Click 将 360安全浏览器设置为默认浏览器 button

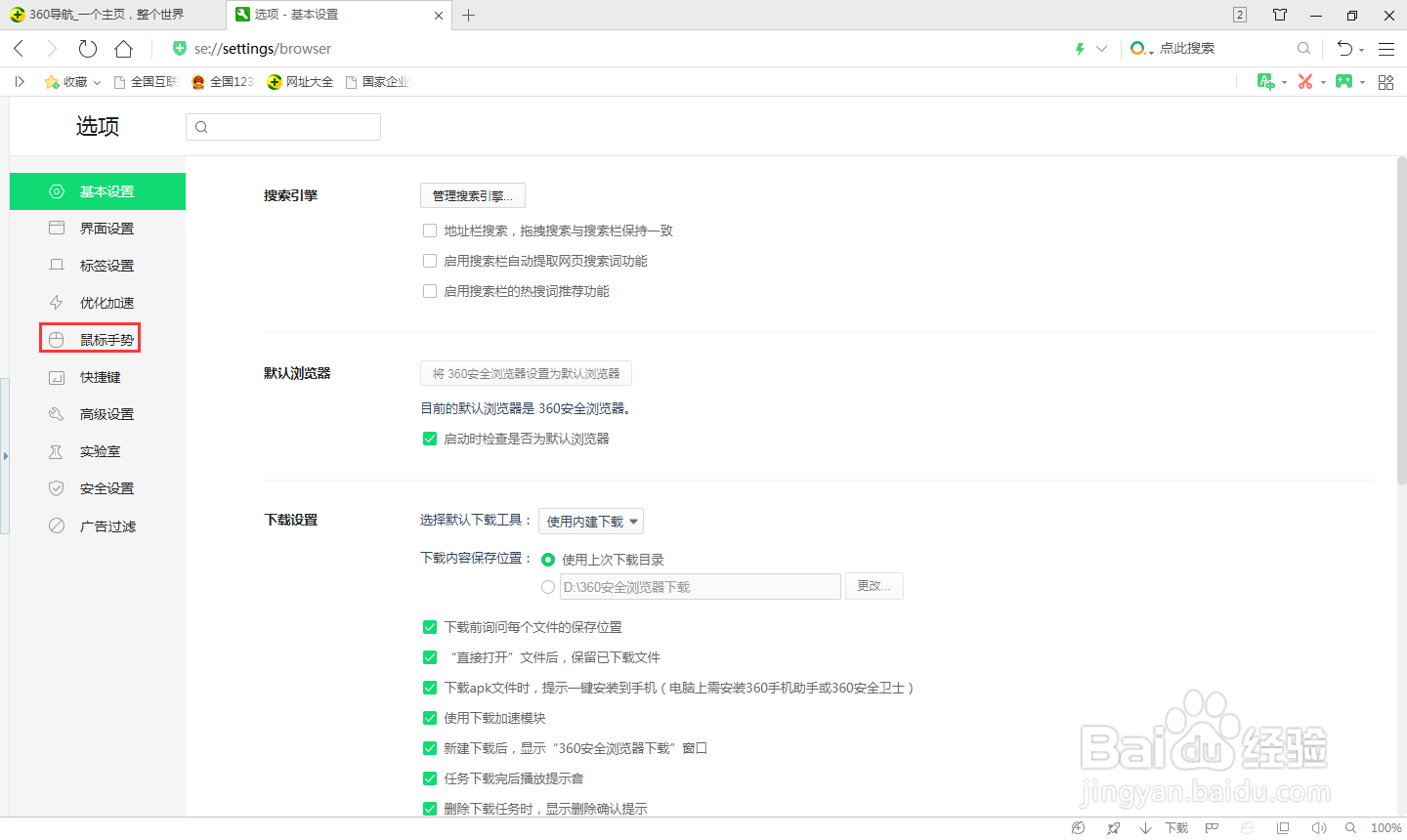coord(526,373)
